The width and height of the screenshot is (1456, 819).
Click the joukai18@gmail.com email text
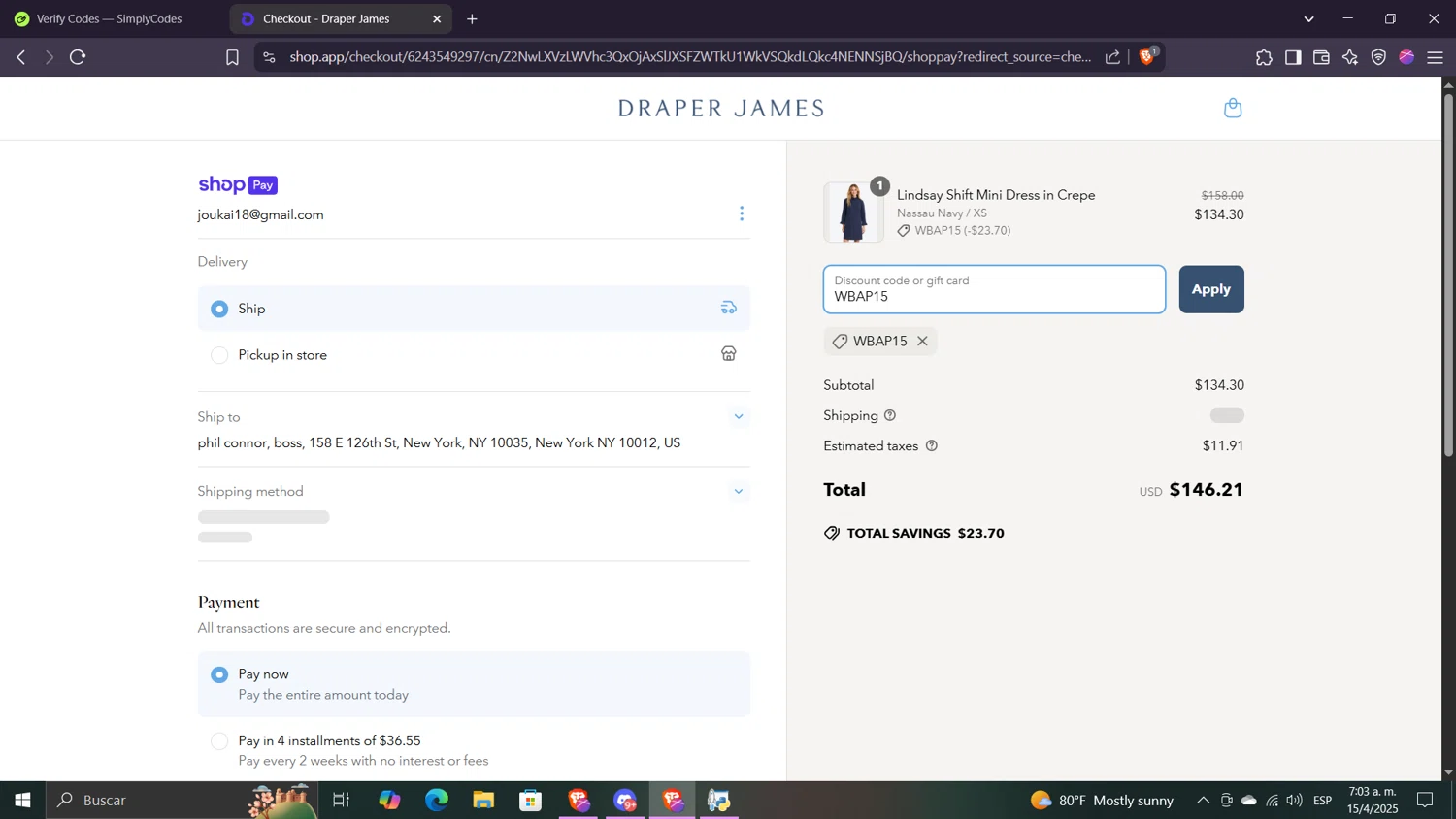point(261,214)
